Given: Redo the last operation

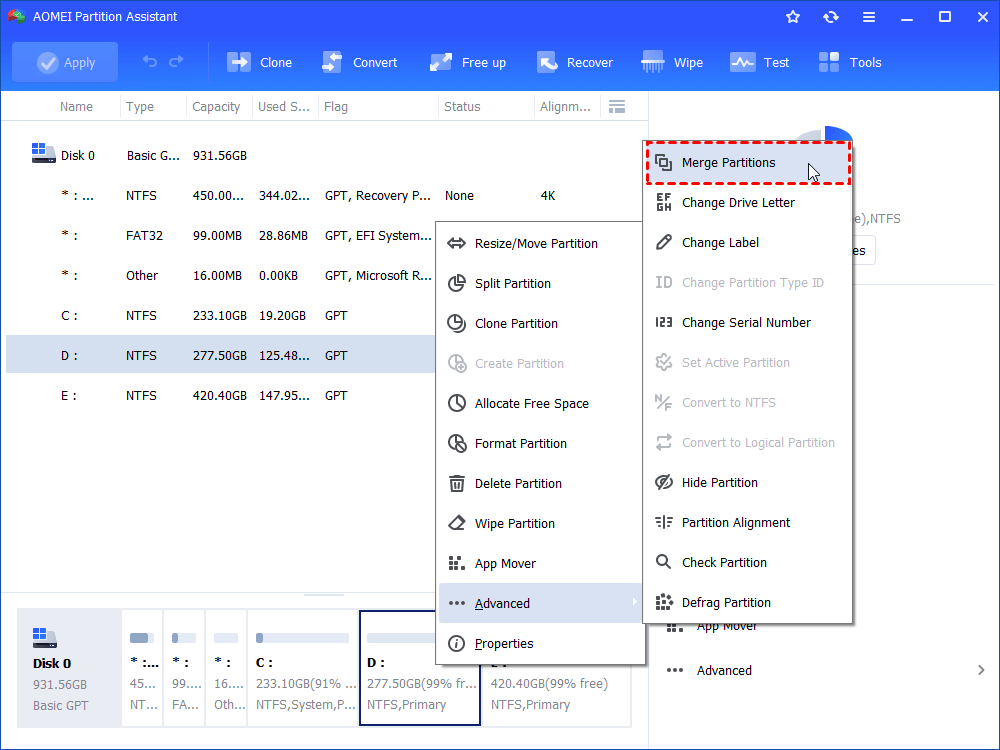Looking at the screenshot, I should click(x=177, y=62).
